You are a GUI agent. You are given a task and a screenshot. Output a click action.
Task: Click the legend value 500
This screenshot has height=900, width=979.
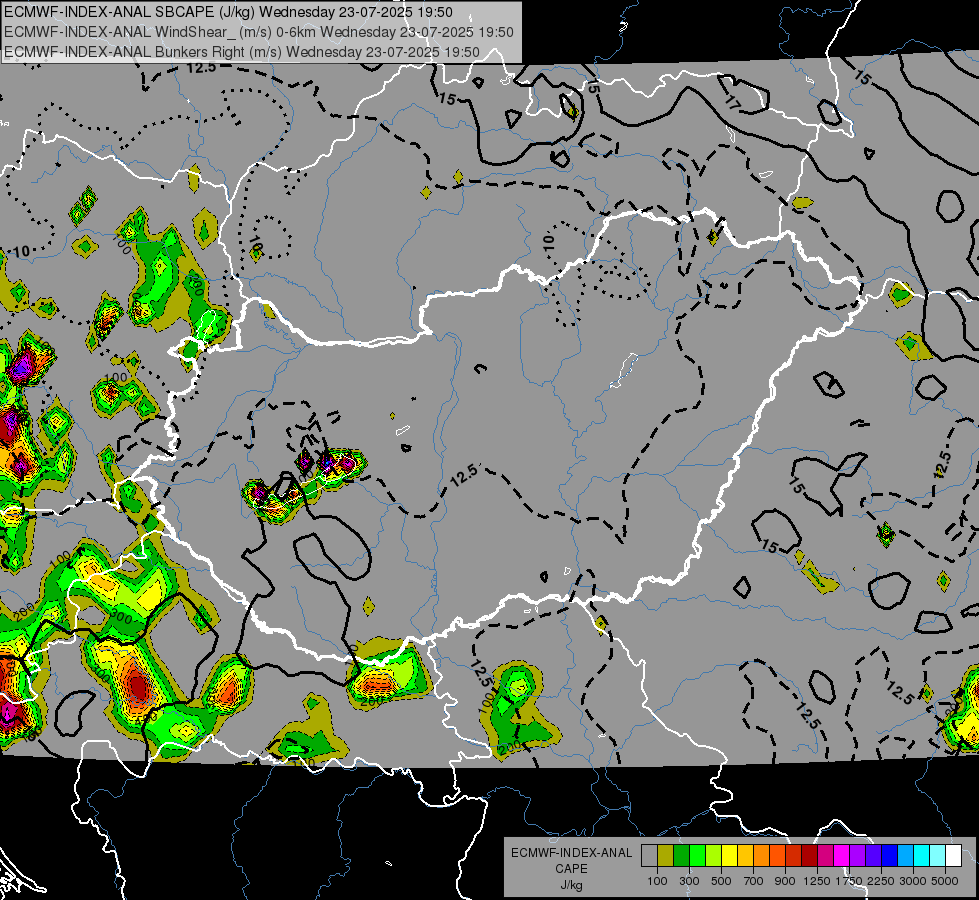click(x=721, y=881)
